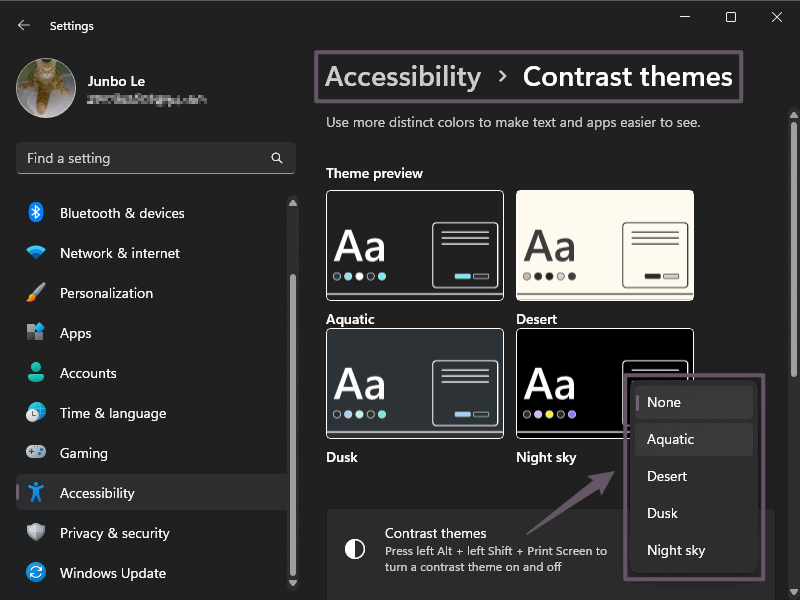Minimize the Settings window

(685, 17)
